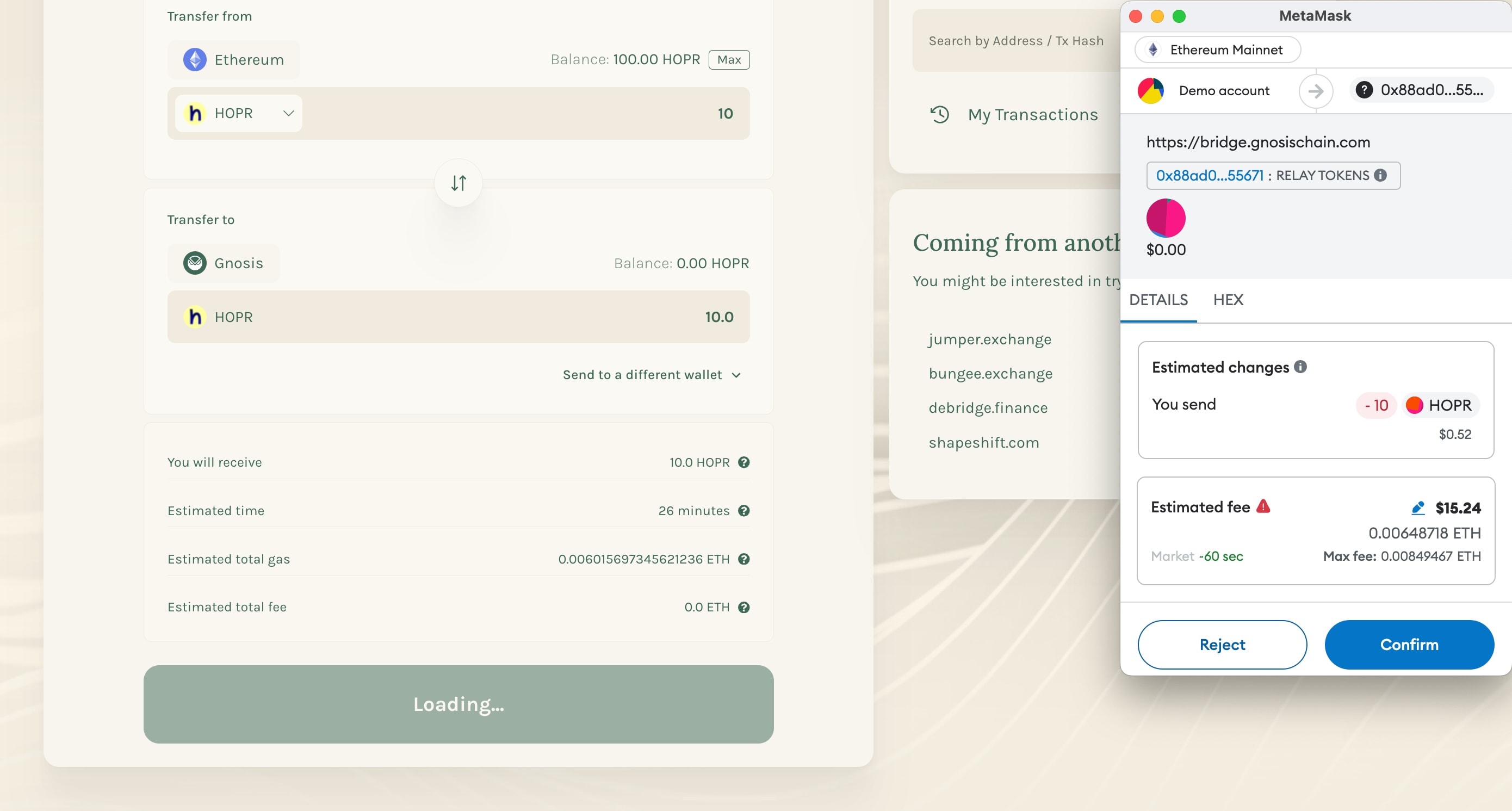Click the HOPR token icon in transfer from
The width and height of the screenshot is (1512, 811).
pyautogui.click(x=196, y=113)
